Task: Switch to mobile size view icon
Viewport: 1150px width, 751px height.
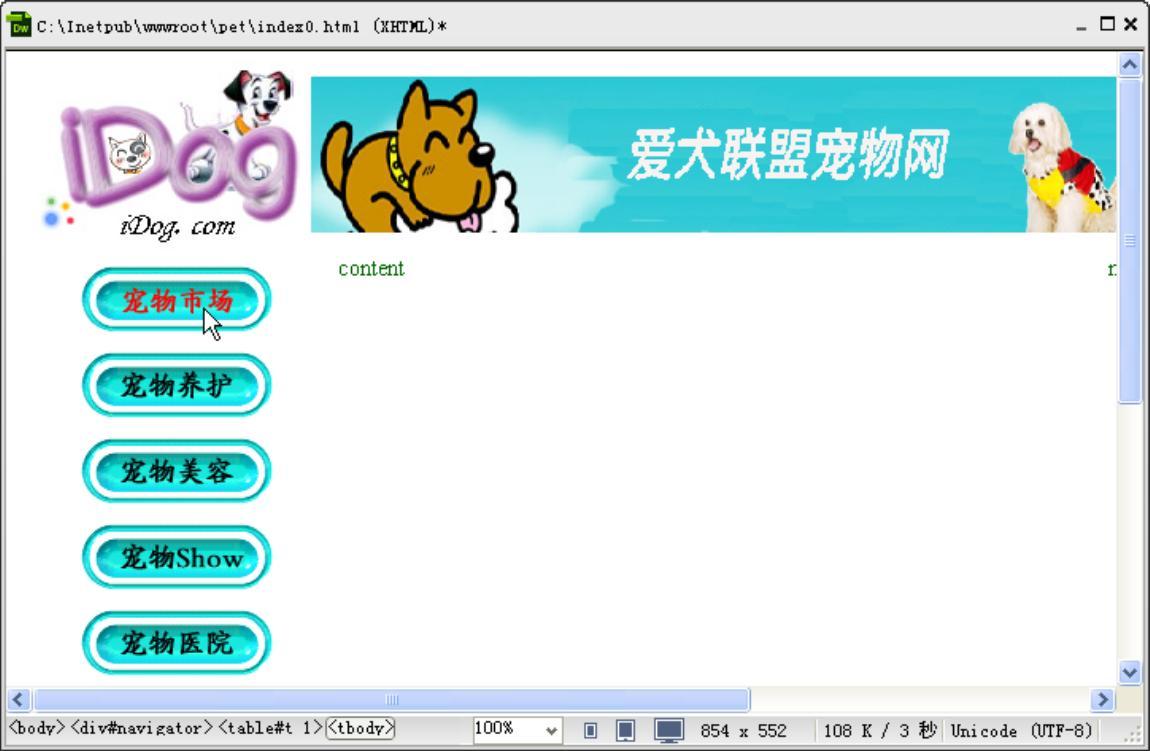Action: point(590,730)
